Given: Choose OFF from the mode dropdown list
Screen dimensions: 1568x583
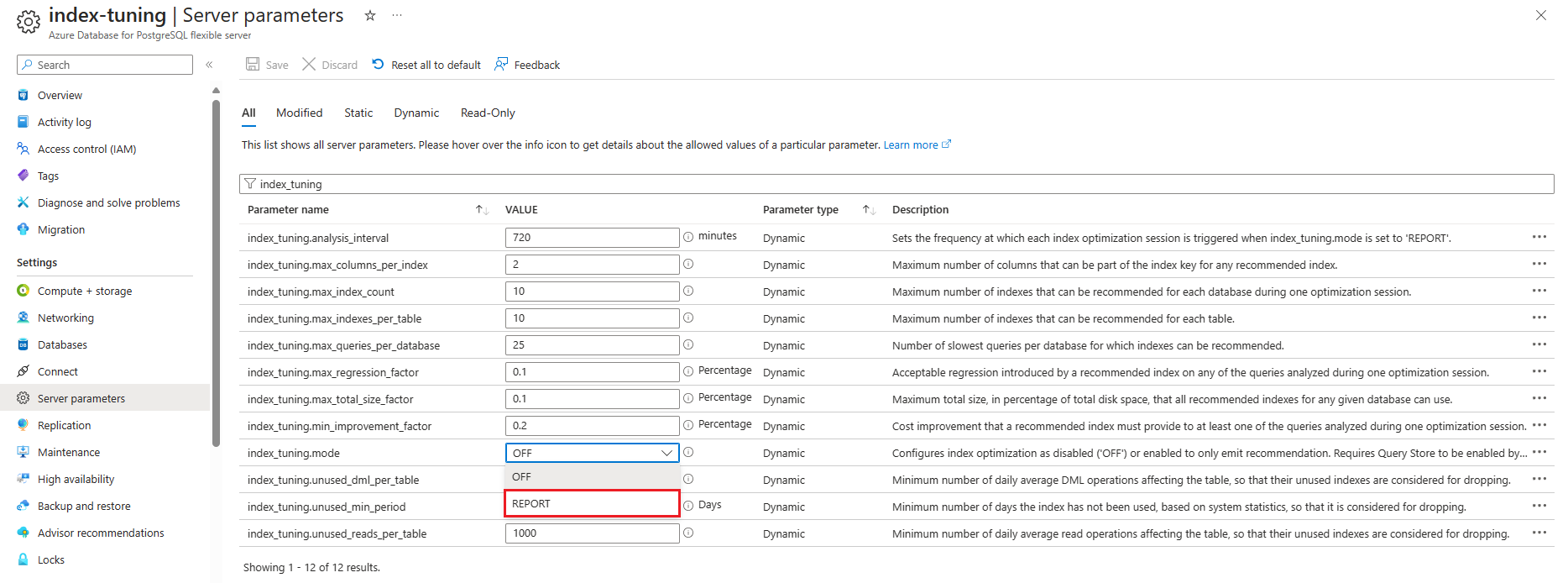Looking at the screenshot, I should pyautogui.click(x=592, y=476).
